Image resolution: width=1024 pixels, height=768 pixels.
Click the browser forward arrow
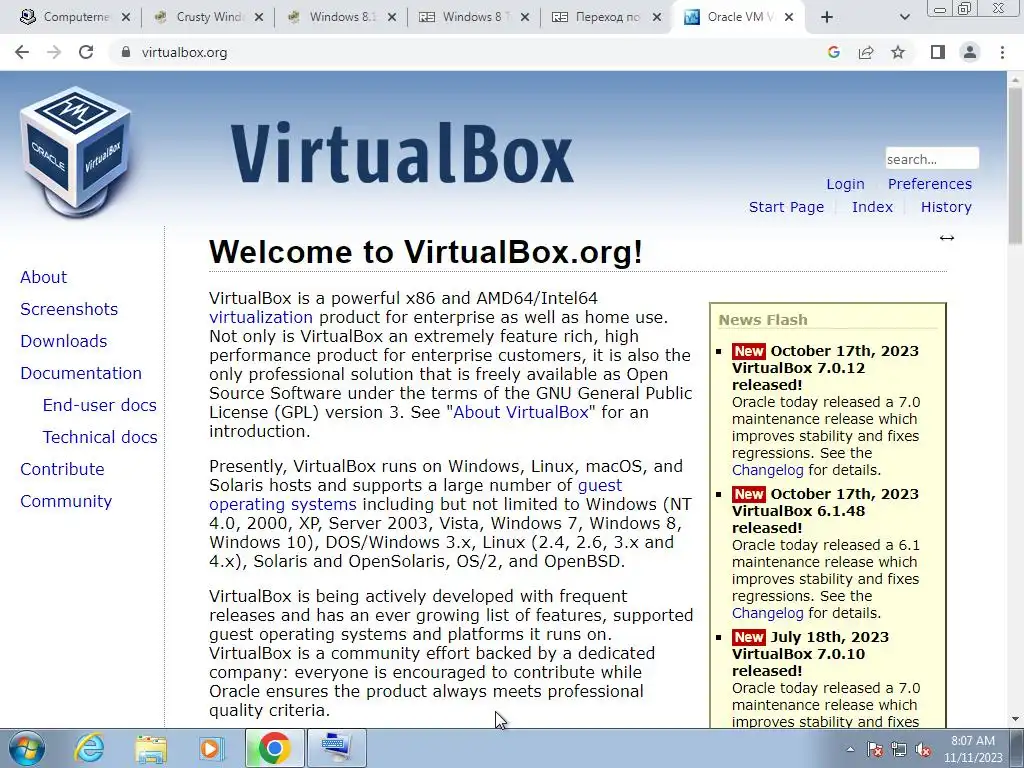tap(54, 52)
